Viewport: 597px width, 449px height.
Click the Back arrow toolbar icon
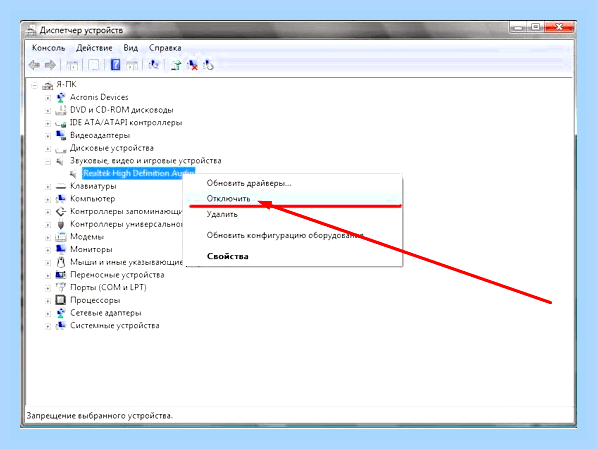pyautogui.click(x=34, y=65)
